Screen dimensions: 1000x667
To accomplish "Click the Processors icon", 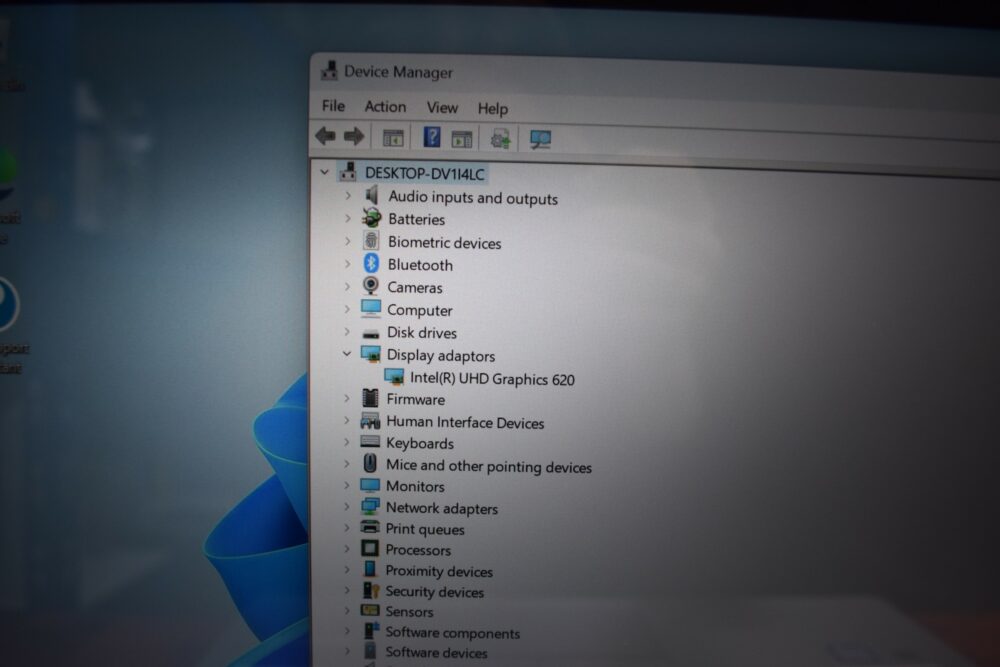I will point(370,548).
